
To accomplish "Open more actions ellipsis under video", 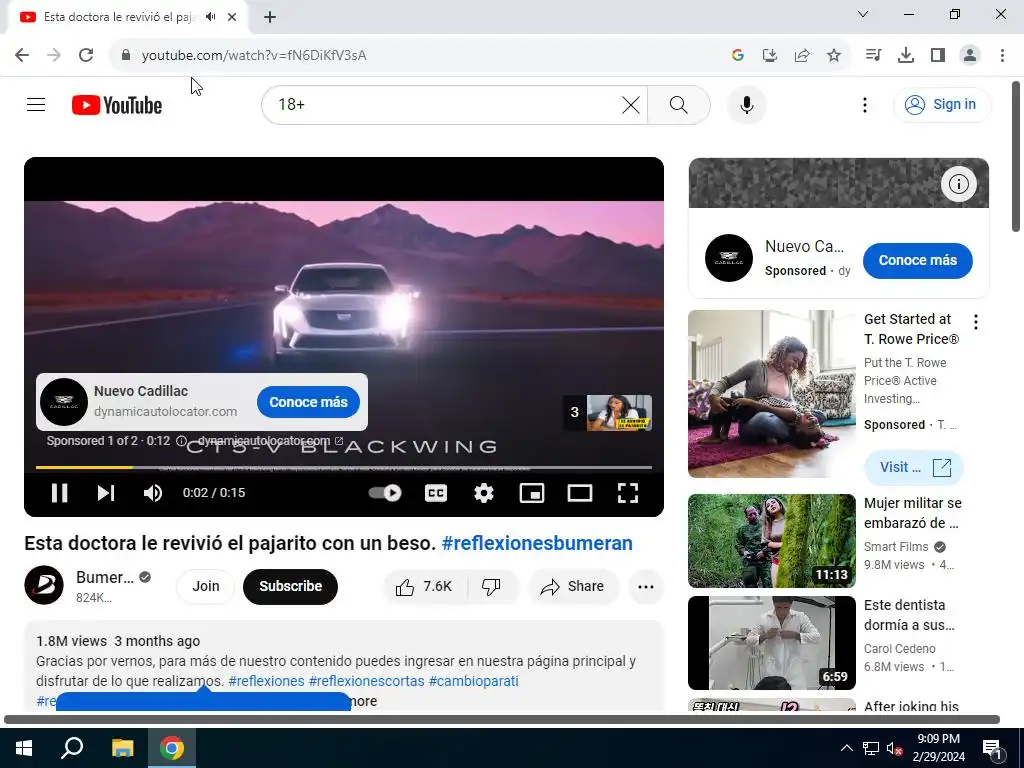I will click(x=646, y=586).
